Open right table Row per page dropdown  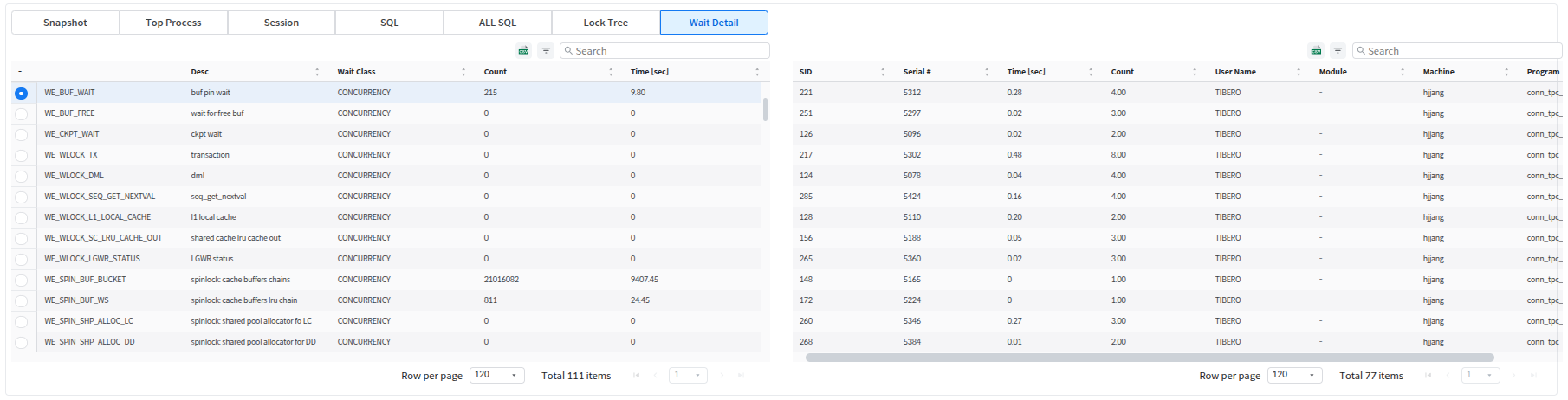[1295, 375]
